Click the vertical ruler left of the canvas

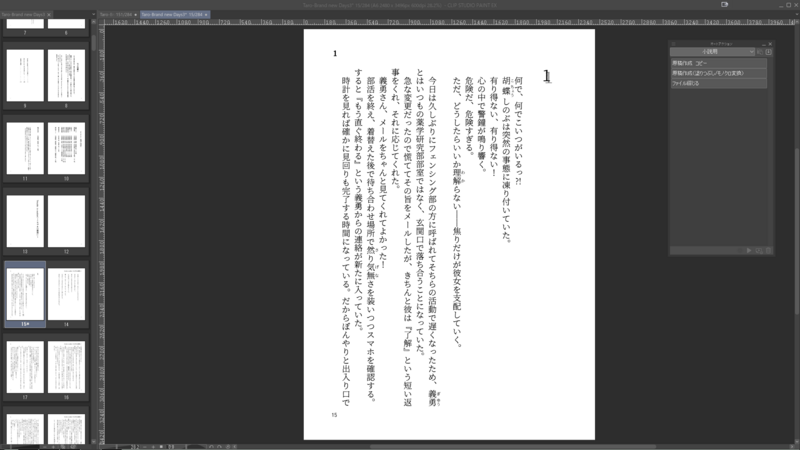[x=102, y=235]
